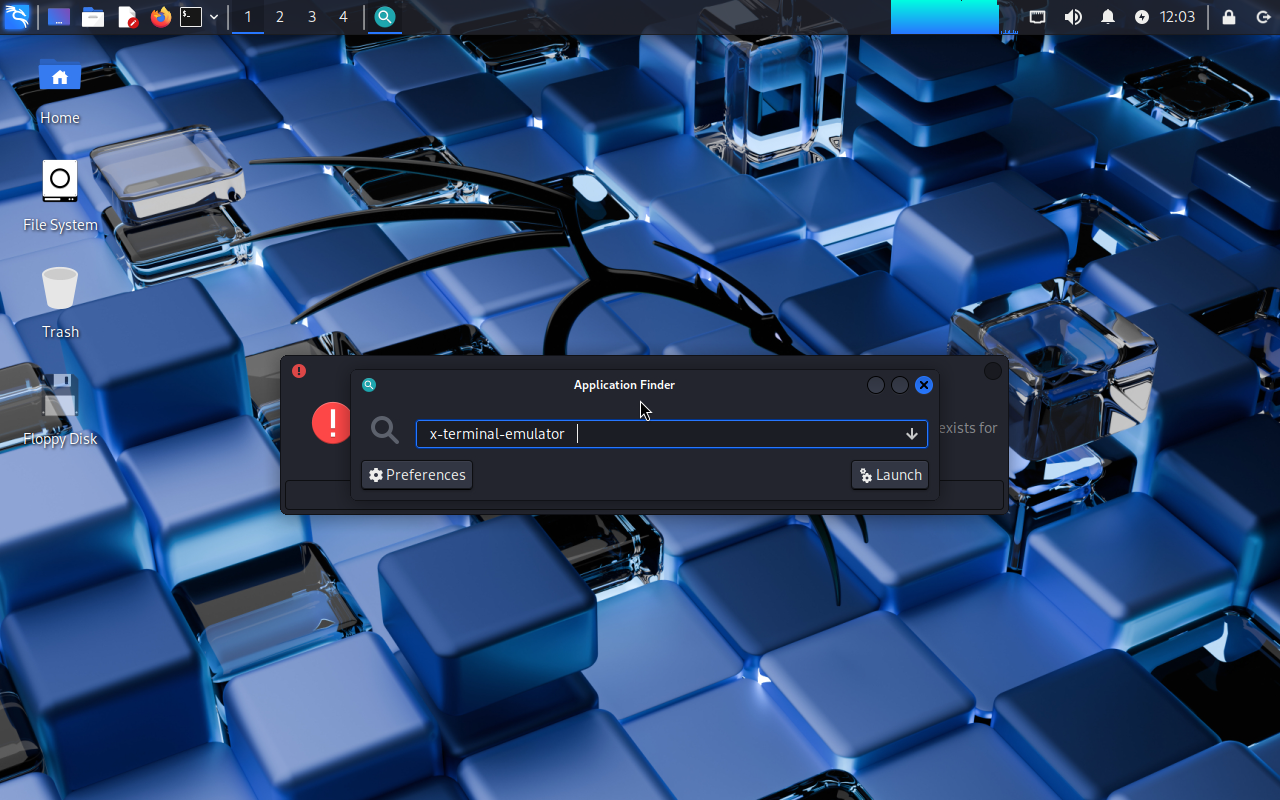Expand the terminal launcher dropdown arrow
The width and height of the screenshot is (1280, 800).
point(214,17)
